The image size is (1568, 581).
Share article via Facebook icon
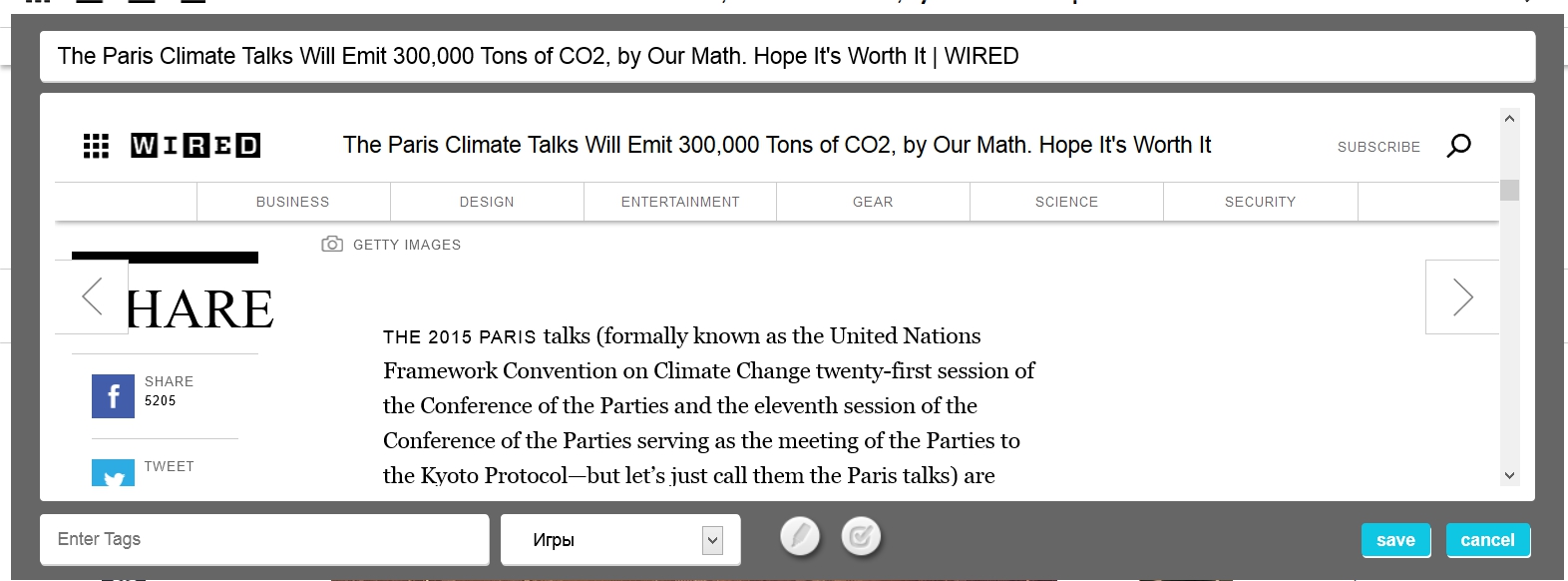(x=113, y=396)
